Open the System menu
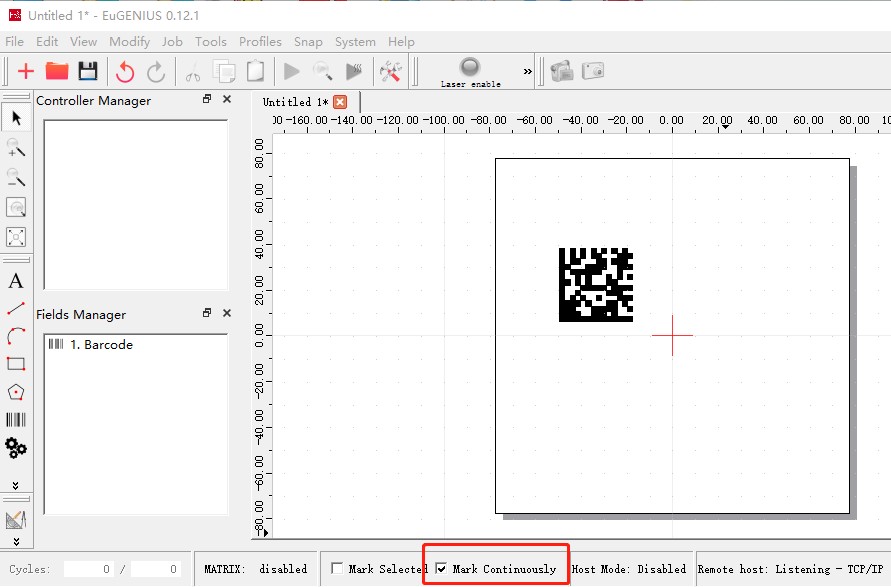Screen dimensions: 891x587 click(355, 41)
